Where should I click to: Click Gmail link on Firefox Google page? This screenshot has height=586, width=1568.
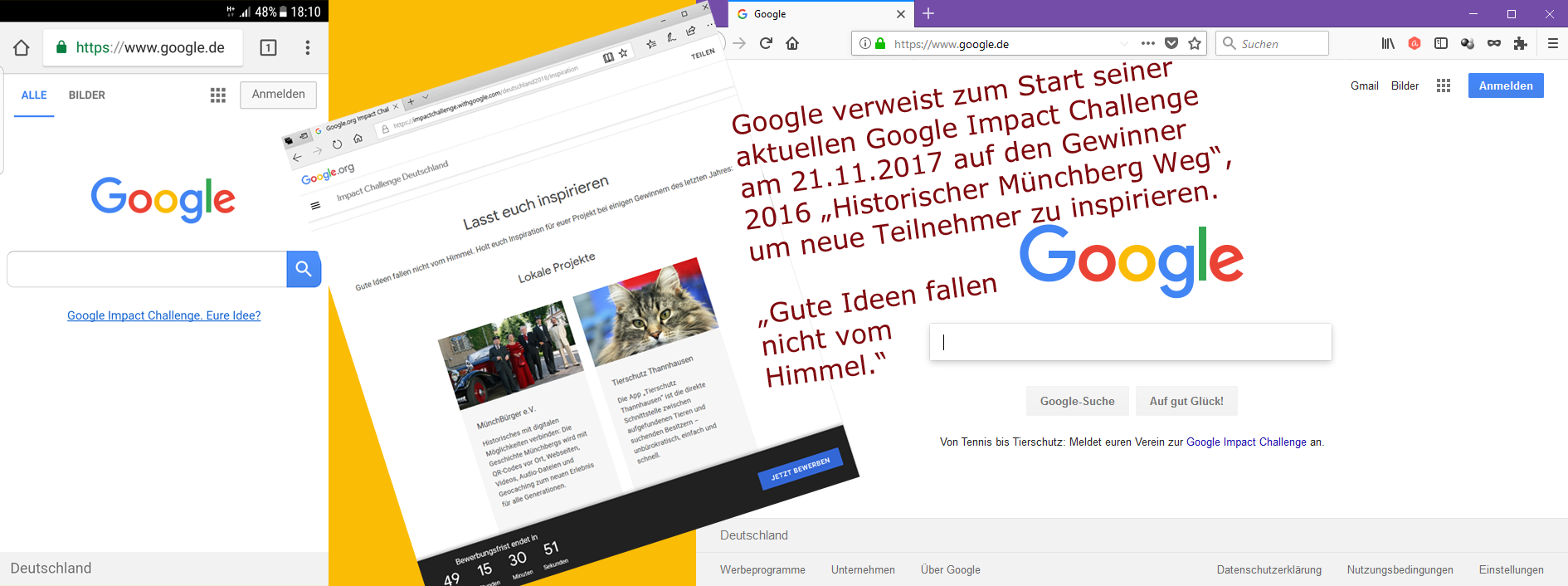point(1365,85)
